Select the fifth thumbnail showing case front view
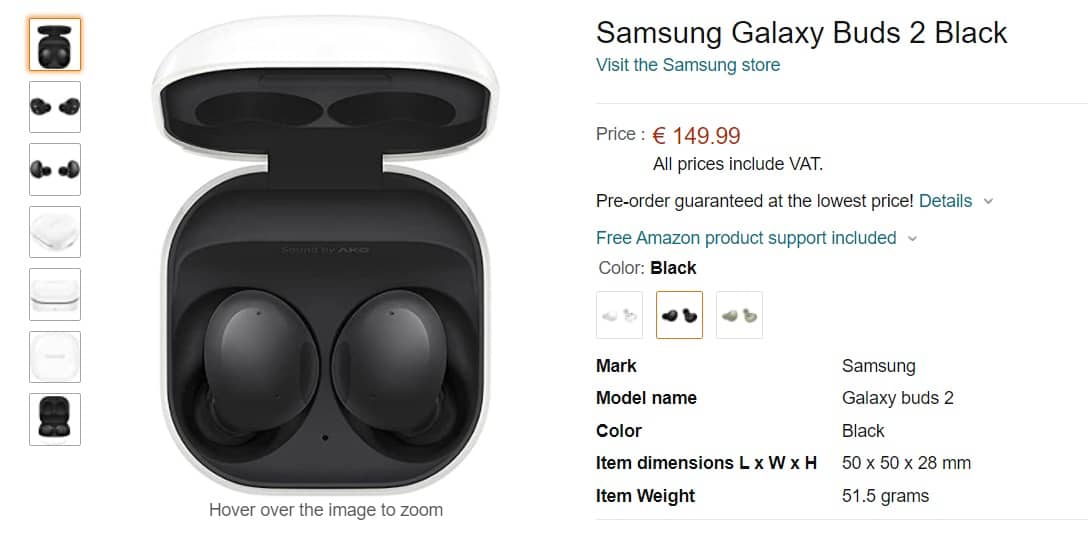The image size is (1088, 534). pyautogui.click(x=55, y=294)
